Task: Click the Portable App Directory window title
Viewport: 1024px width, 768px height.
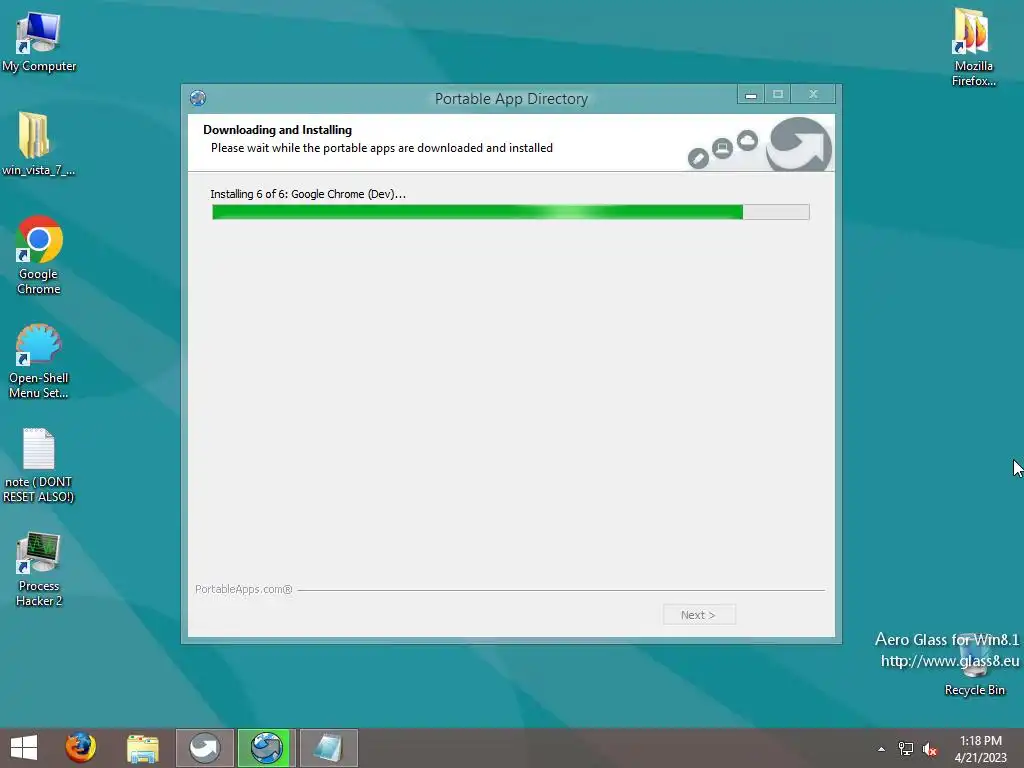Action: click(x=511, y=99)
